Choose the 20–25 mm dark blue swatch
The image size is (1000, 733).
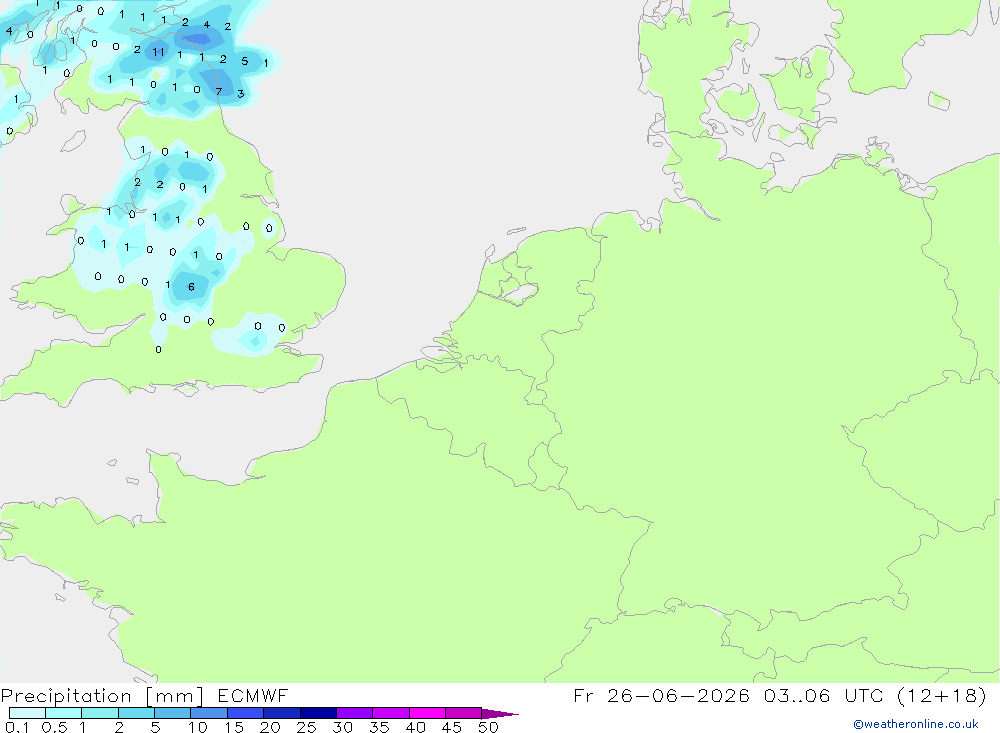282,713
